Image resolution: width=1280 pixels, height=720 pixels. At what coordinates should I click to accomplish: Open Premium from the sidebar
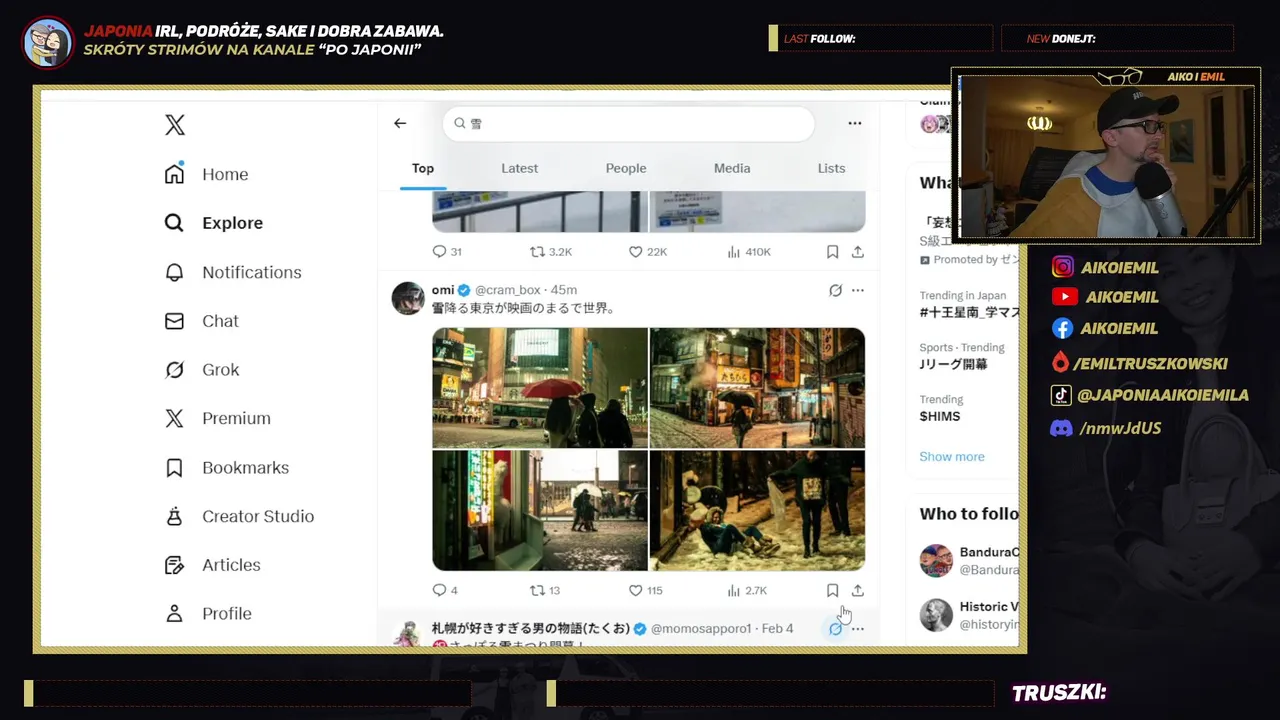click(x=217, y=418)
